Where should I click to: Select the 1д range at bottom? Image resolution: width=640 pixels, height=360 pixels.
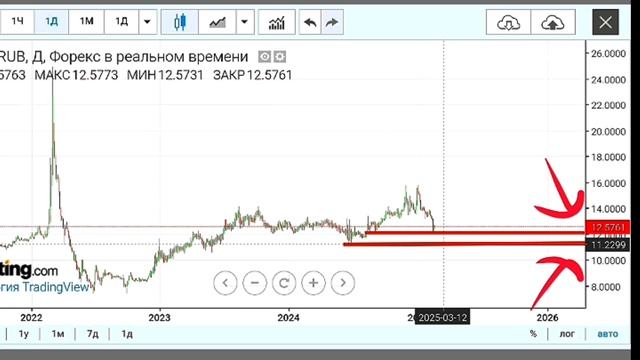coord(127,334)
